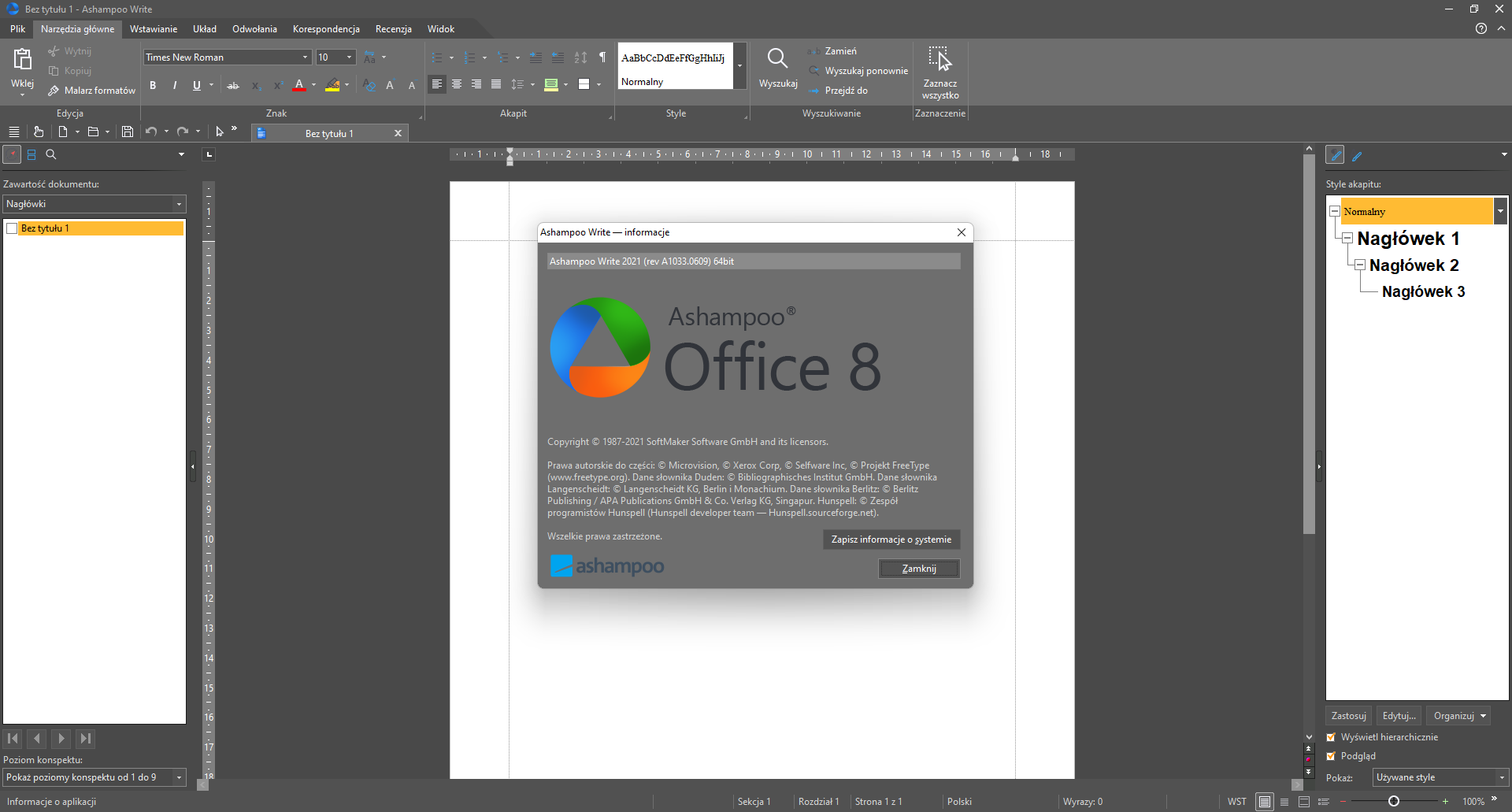Toggle the WST insert mode indicator
Viewport: 1512px width, 812px height.
point(1237,802)
